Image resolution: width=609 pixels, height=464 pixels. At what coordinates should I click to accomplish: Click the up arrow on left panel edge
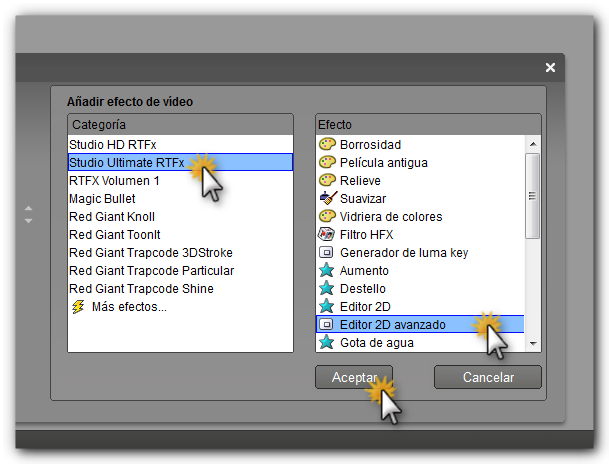coord(28,208)
